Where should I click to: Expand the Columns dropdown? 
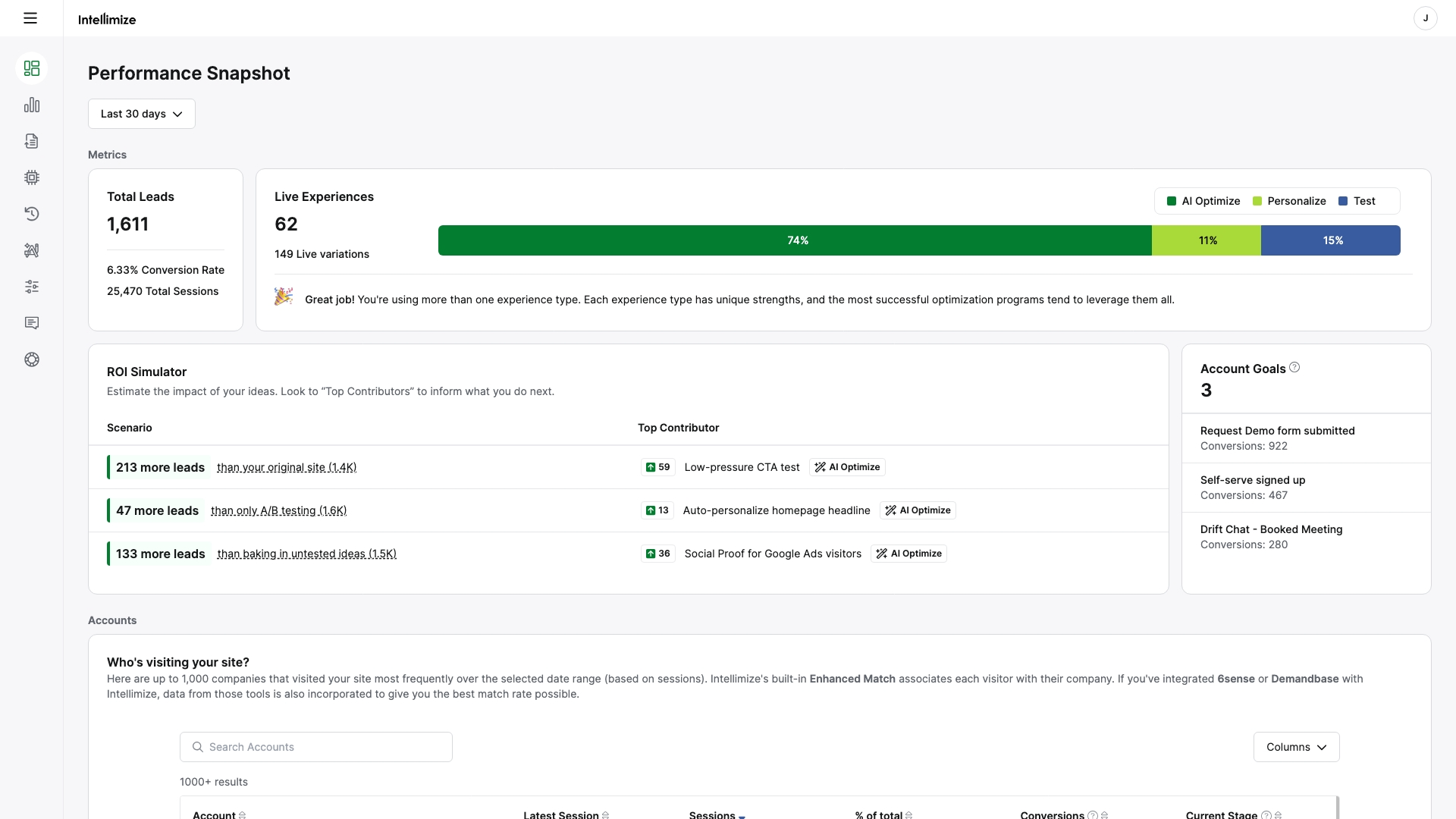1296,747
